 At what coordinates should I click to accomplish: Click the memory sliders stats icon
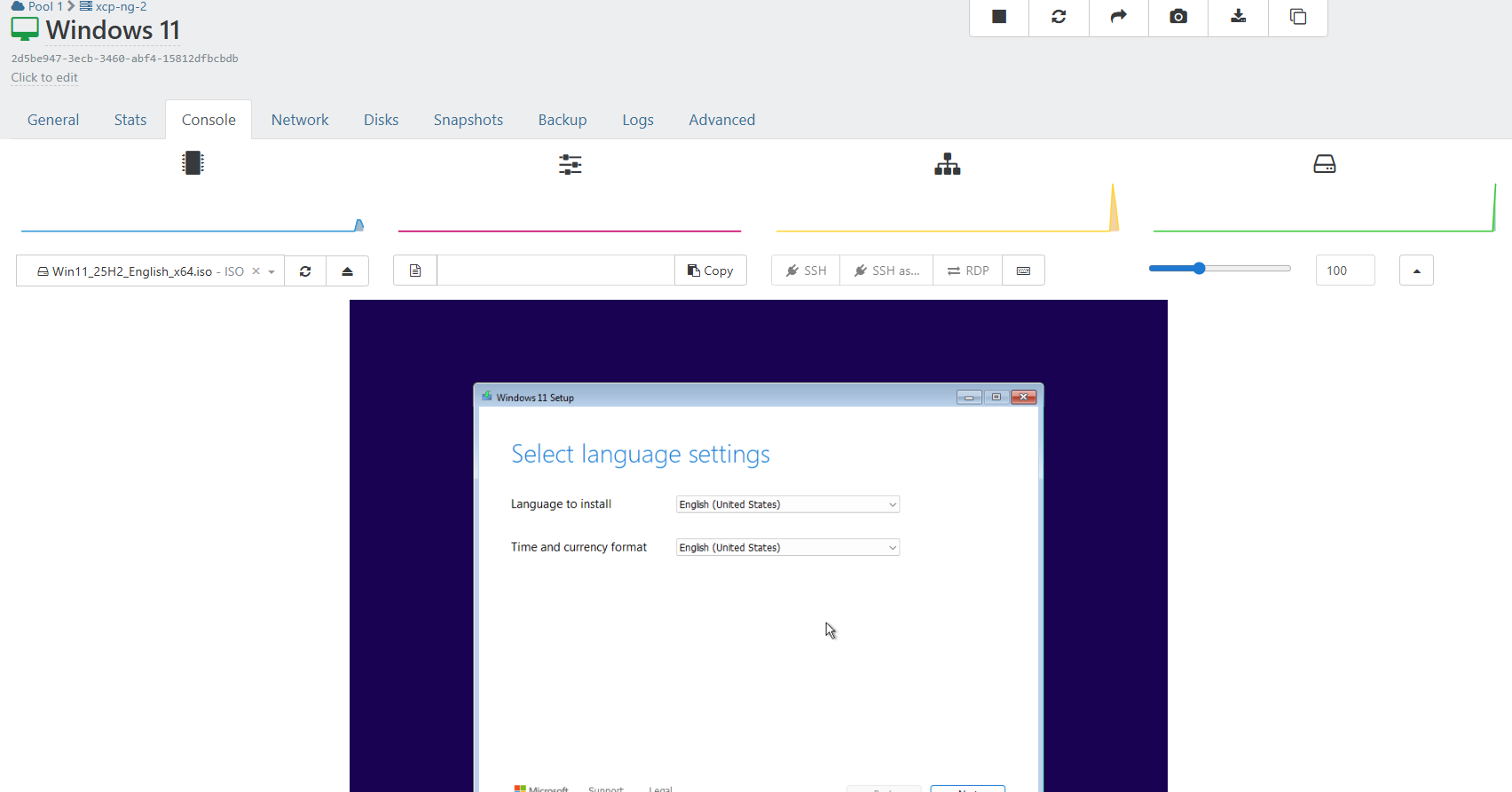coord(571,164)
